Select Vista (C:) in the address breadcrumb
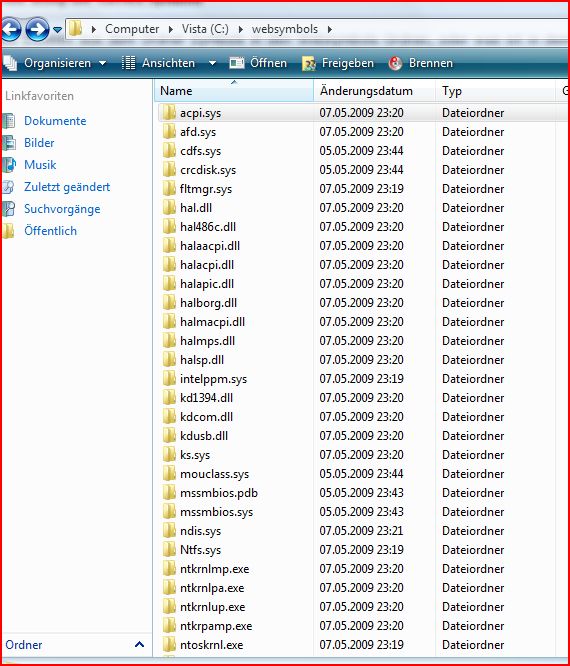The image size is (570, 666). [x=205, y=29]
